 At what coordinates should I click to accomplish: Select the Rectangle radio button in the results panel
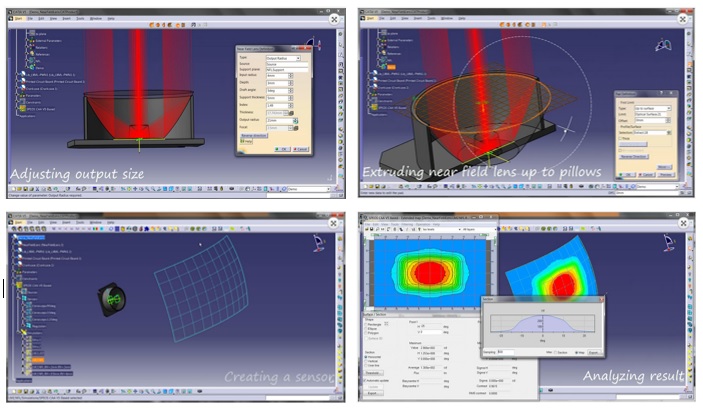pyautogui.click(x=366, y=324)
